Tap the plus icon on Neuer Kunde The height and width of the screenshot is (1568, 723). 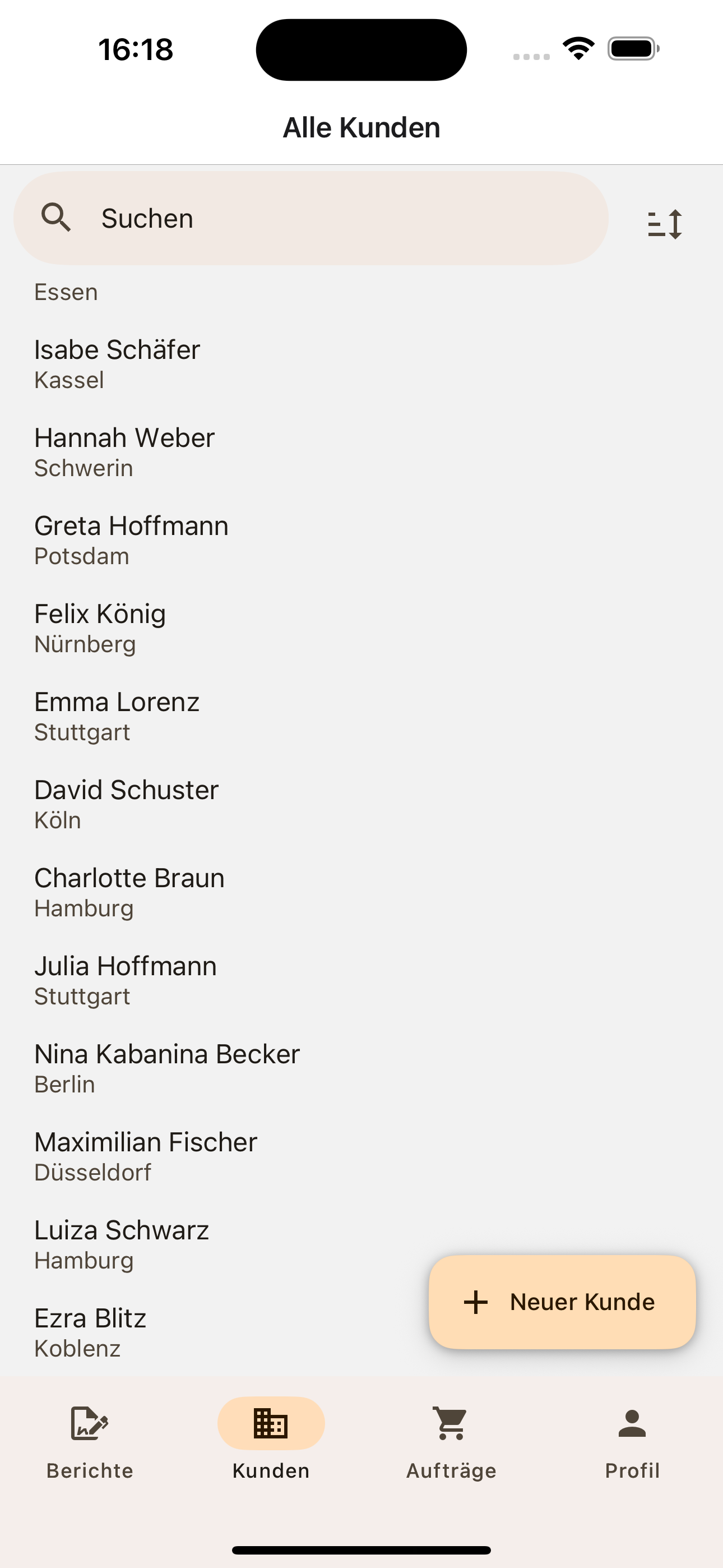476,1302
